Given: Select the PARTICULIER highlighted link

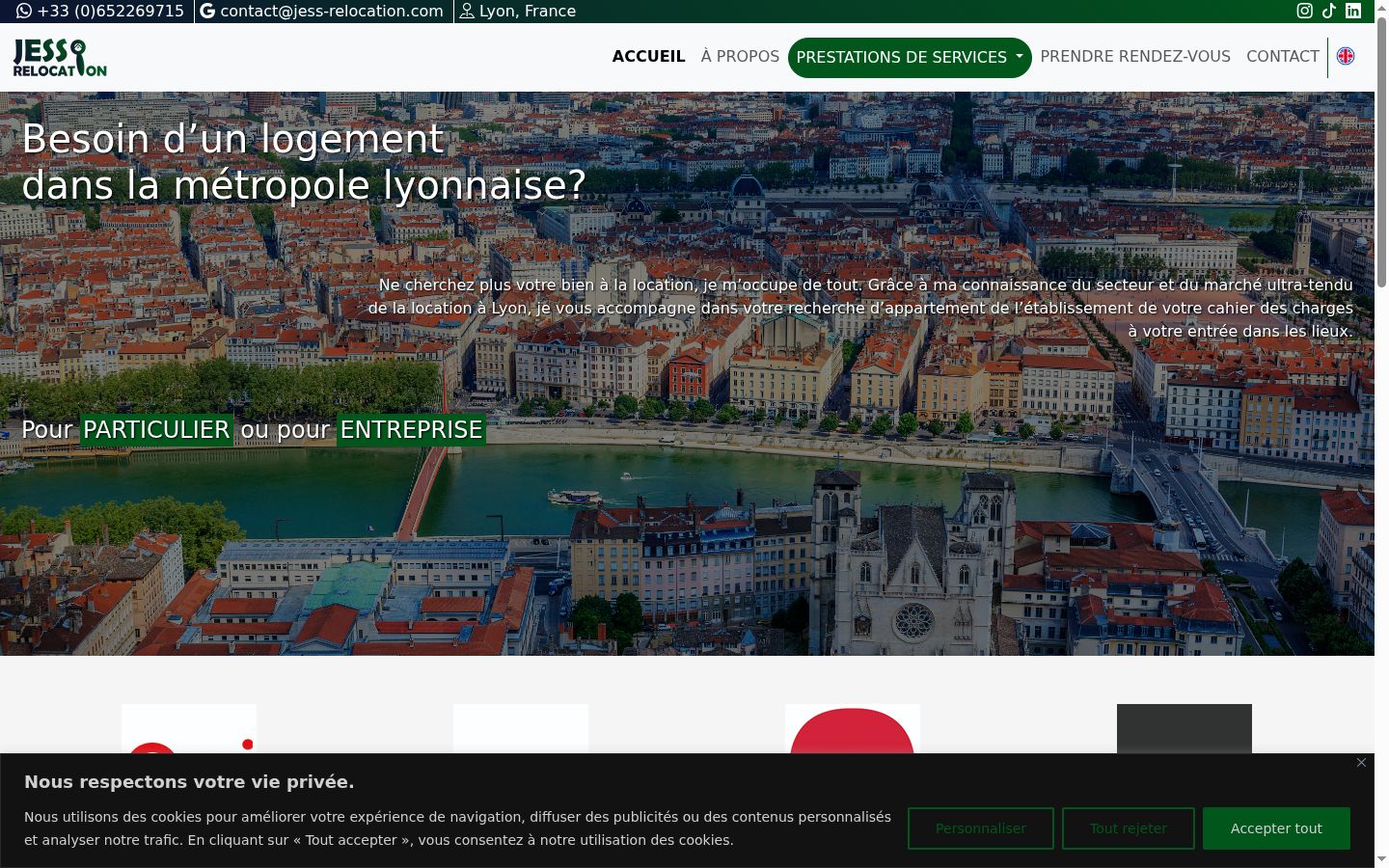Looking at the screenshot, I should tap(156, 429).
